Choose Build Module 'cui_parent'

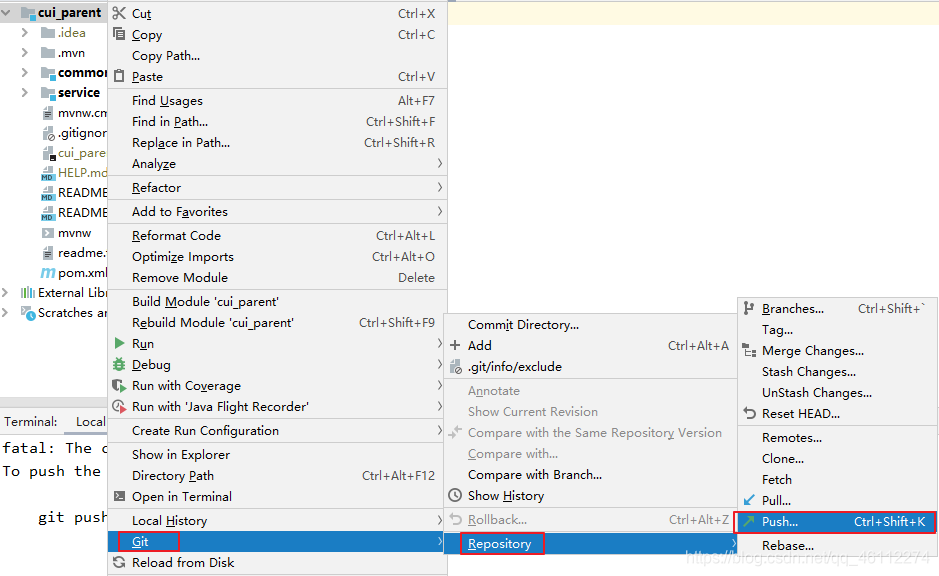click(x=277, y=301)
